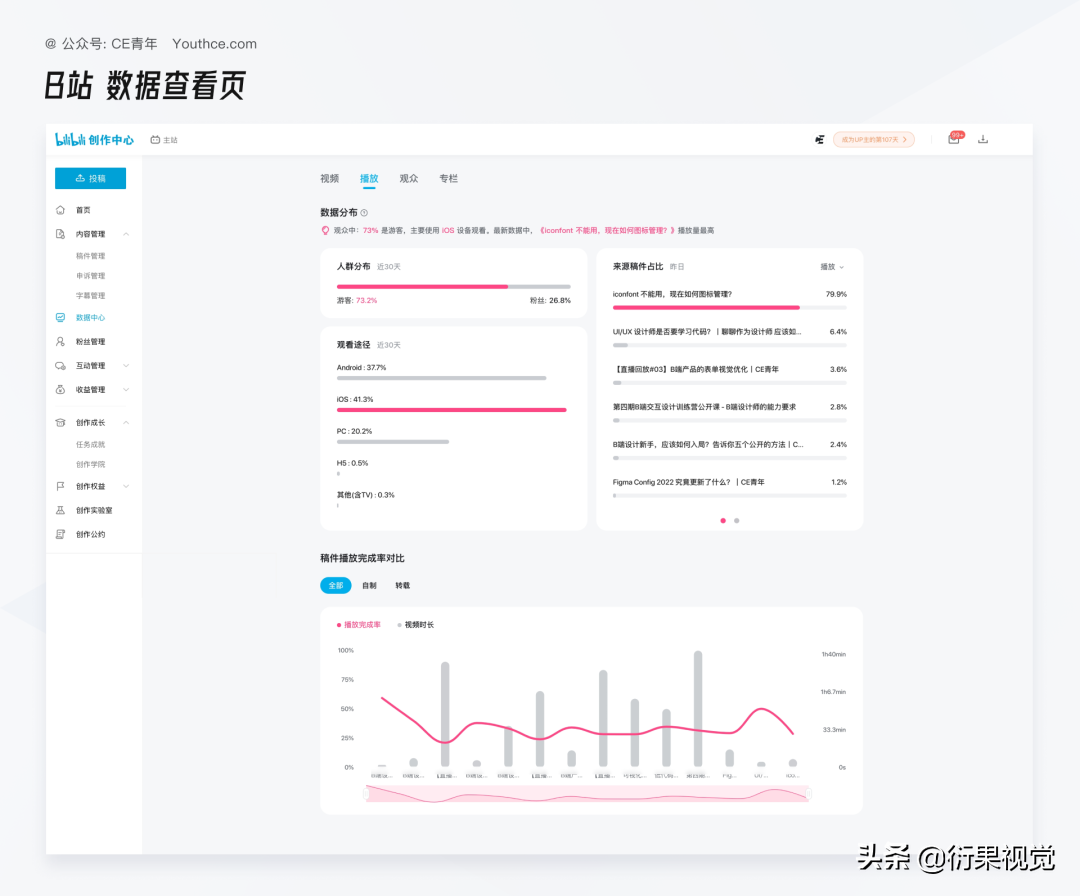Select the 自制 filter pill

tap(369, 585)
